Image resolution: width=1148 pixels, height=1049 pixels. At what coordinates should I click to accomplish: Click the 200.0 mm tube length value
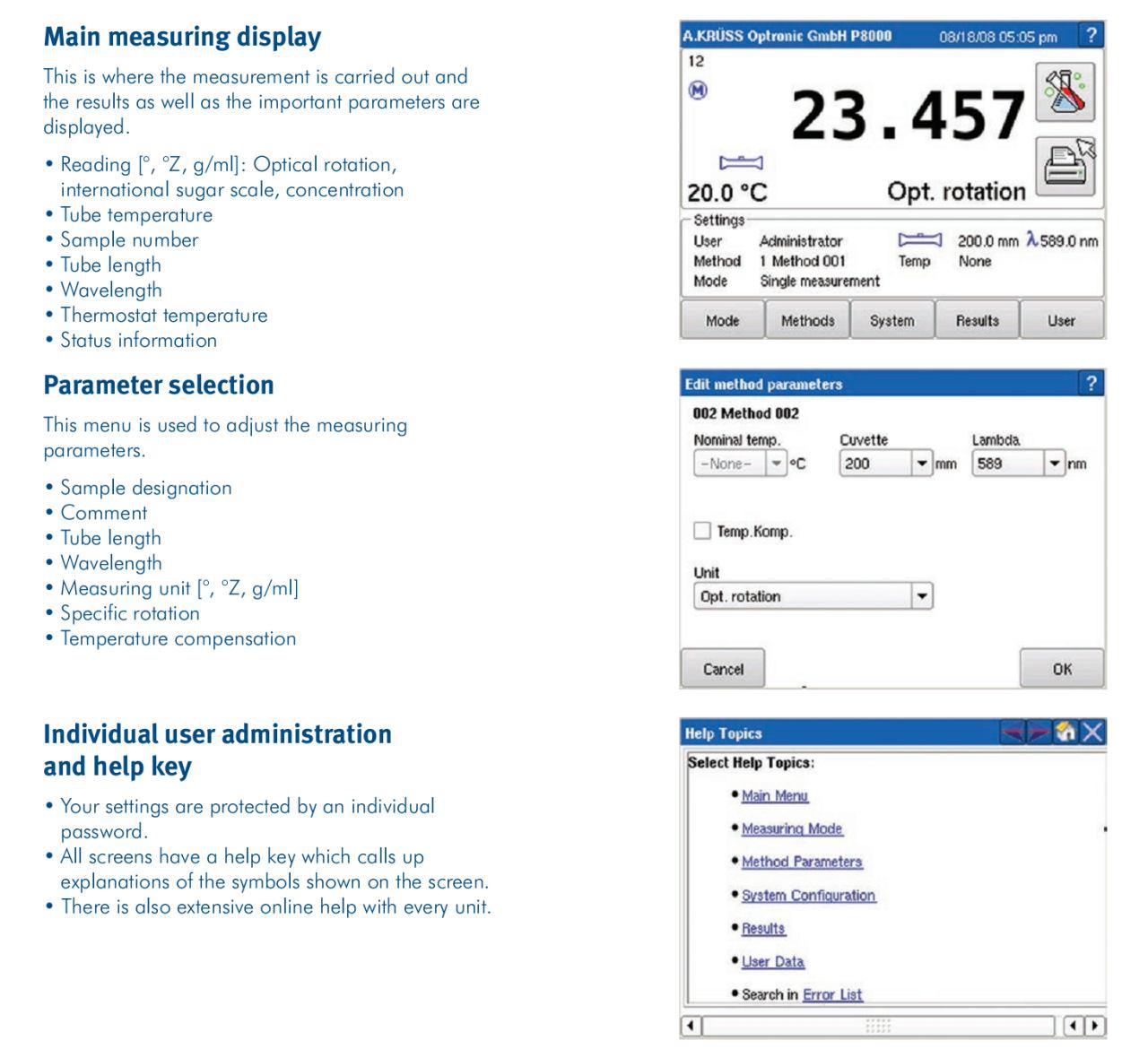pyautogui.click(x=988, y=241)
